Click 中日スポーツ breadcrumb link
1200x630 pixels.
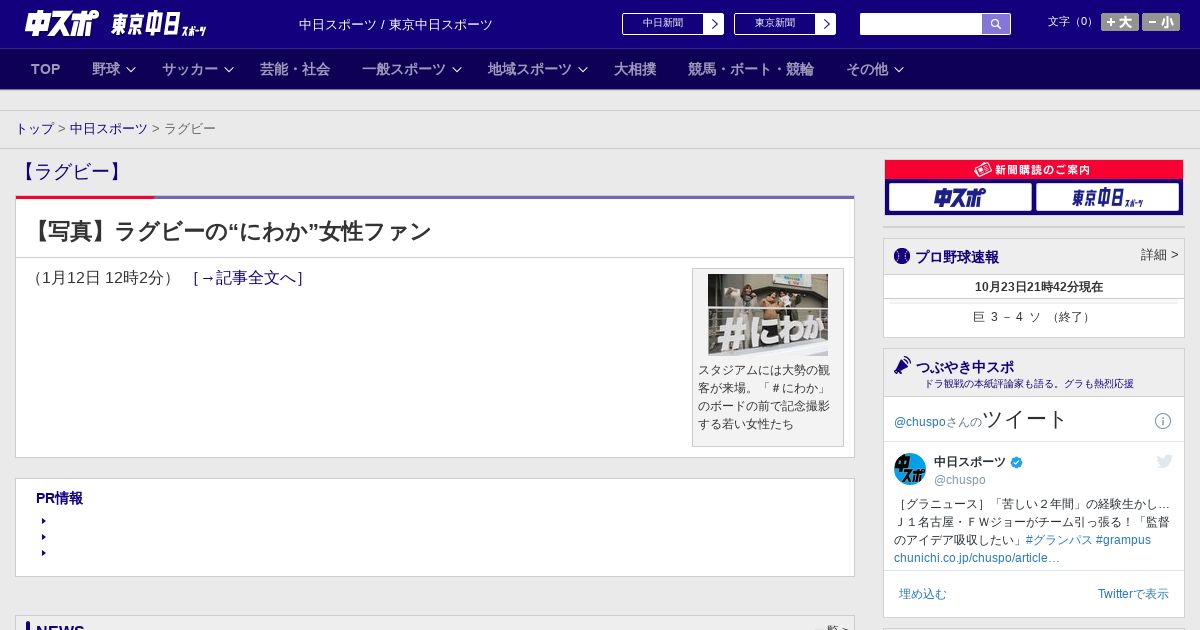click(109, 129)
